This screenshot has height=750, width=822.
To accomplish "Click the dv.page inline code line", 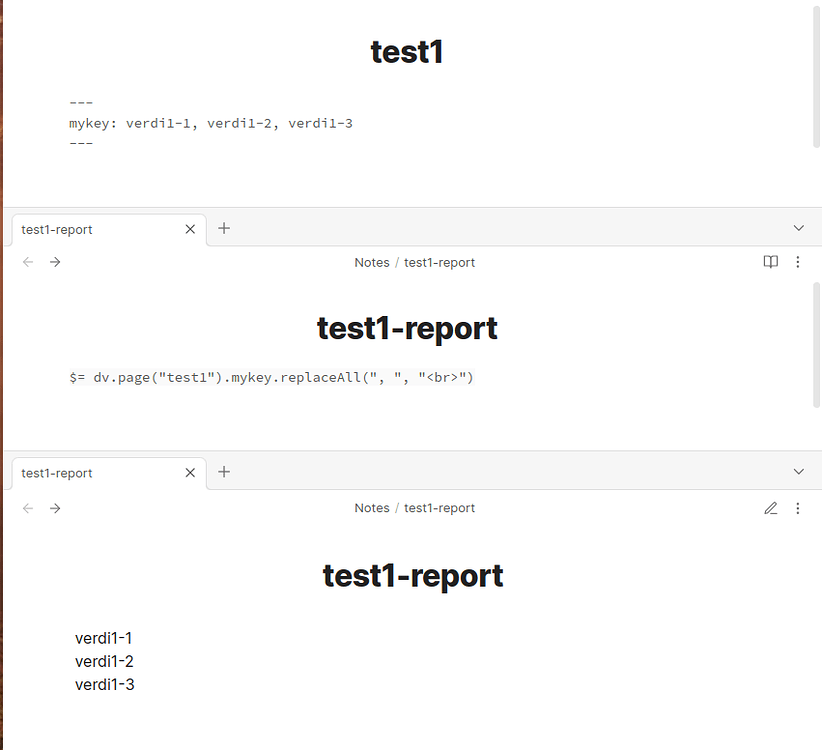I will [x=271, y=377].
